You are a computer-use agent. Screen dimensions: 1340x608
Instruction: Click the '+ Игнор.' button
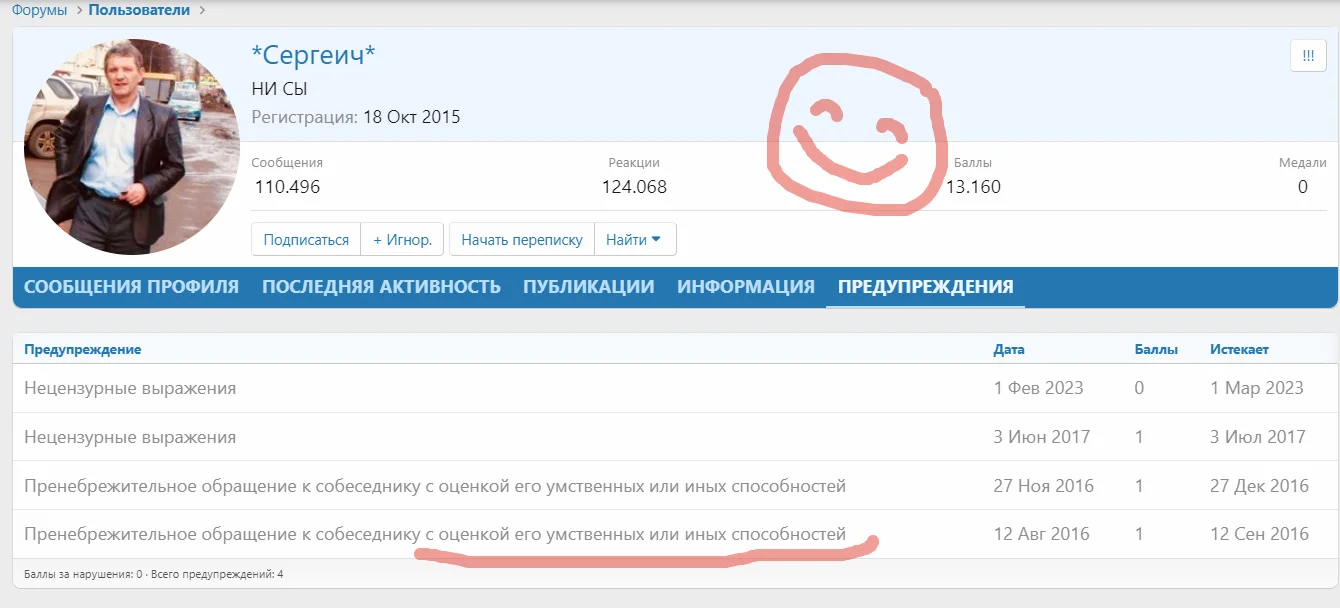point(402,240)
